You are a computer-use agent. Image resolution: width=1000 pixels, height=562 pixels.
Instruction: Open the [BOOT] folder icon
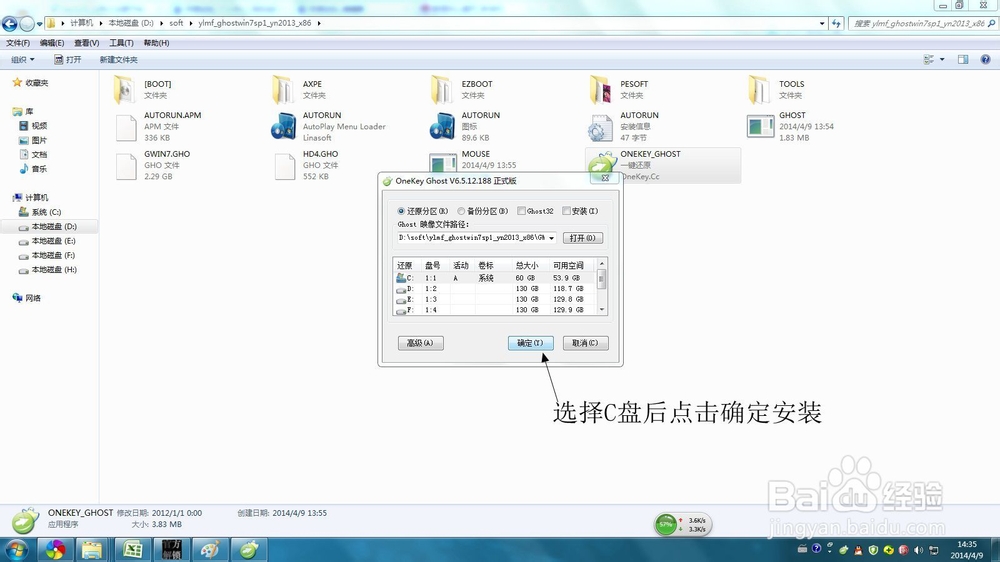click(125, 89)
